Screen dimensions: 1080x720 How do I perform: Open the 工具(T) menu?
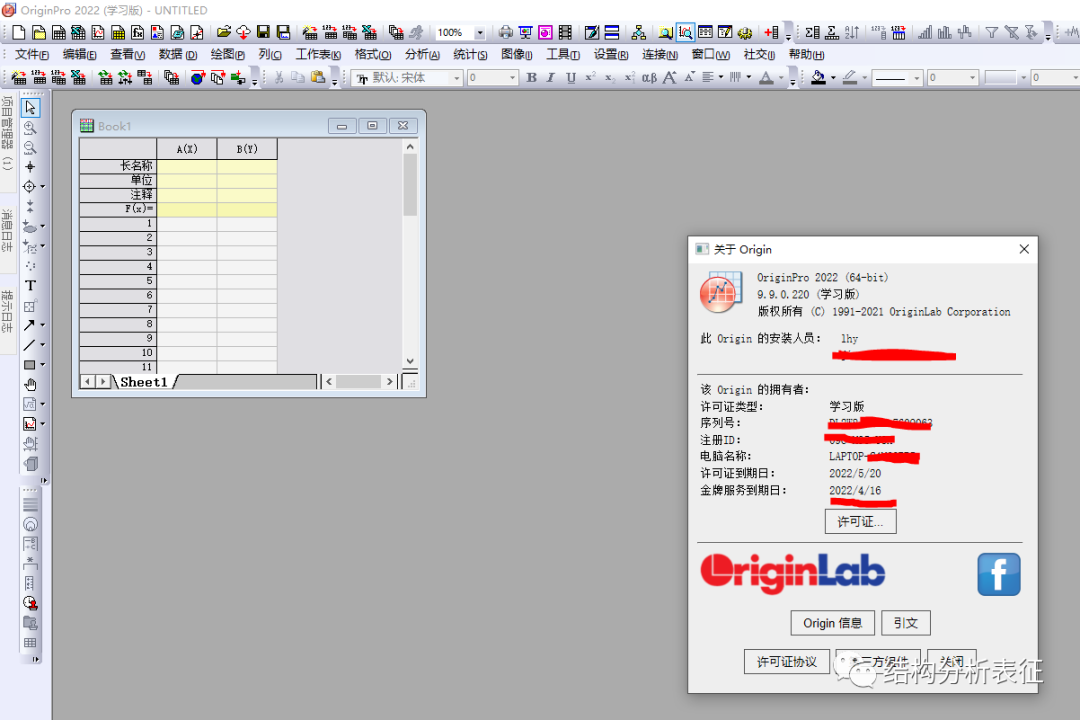(563, 54)
